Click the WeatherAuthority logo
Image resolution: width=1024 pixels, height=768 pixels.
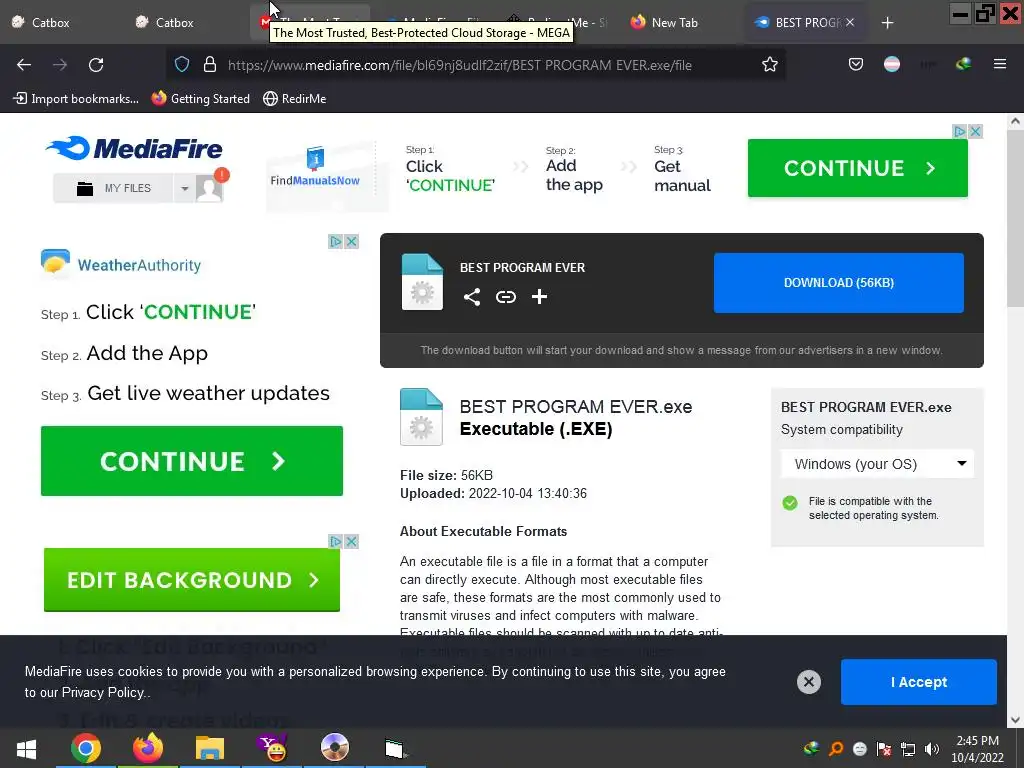coord(121,264)
